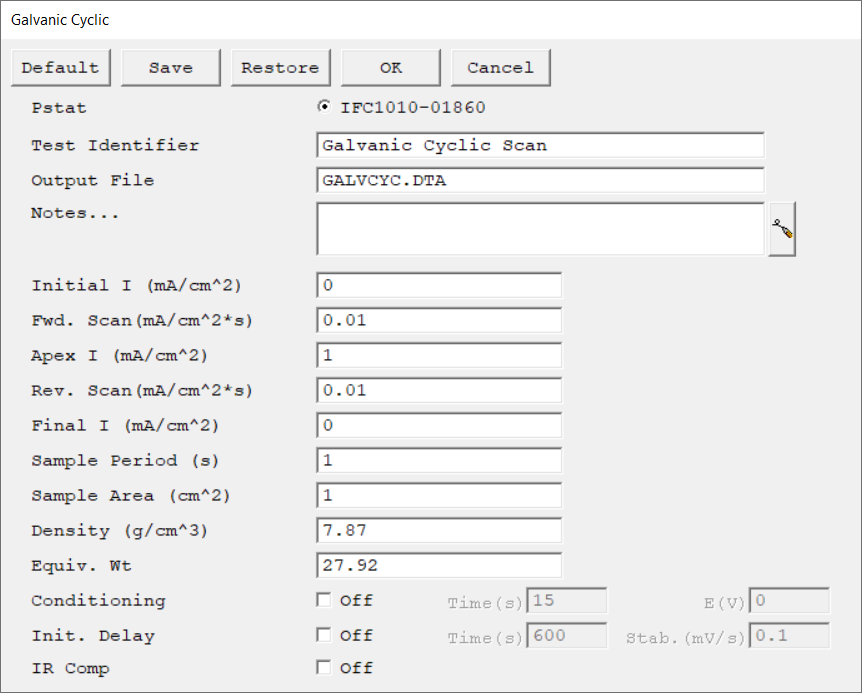The image size is (862, 693).
Task: Click the Test Identifier label
Action: [115, 146]
